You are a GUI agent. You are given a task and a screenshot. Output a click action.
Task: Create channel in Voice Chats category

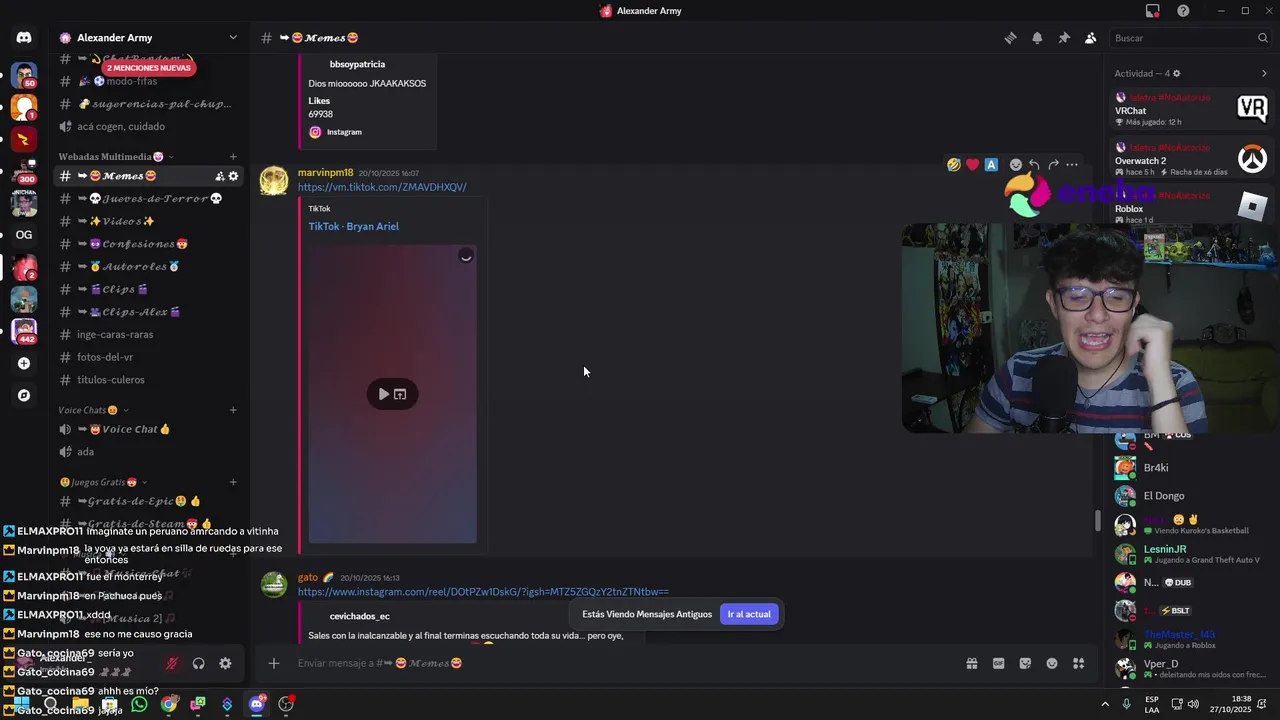233,410
